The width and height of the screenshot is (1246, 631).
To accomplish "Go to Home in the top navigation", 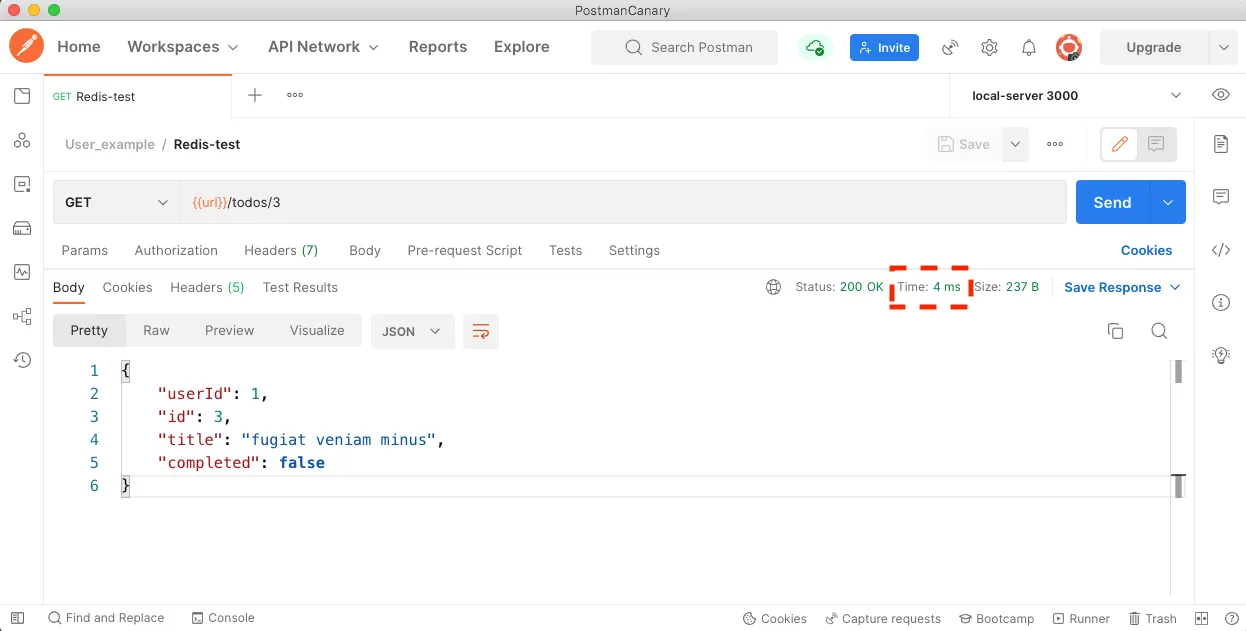I will pos(79,47).
